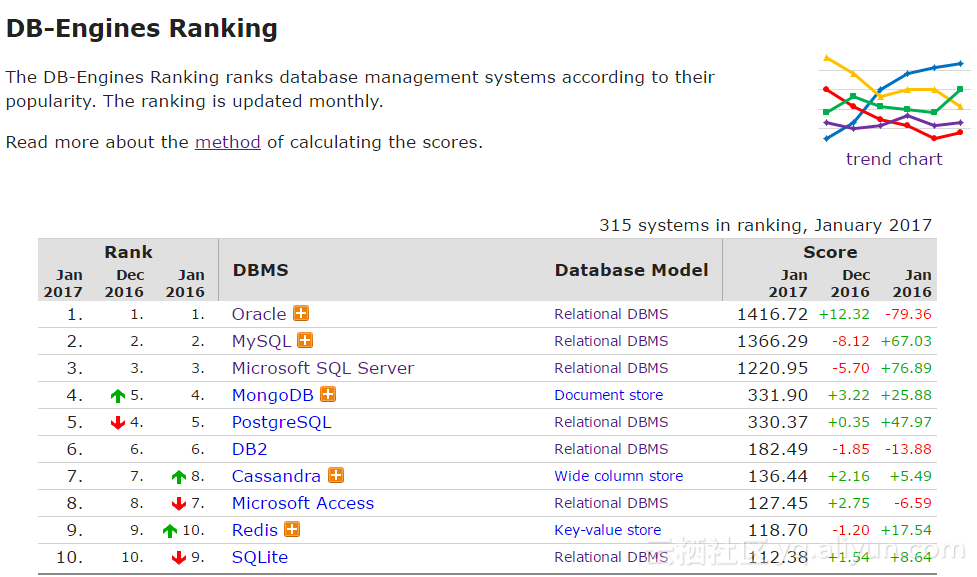Click the green up arrow in MongoDB row
The height and width of the screenshot is (577, 977).
(x=118, y=396)
